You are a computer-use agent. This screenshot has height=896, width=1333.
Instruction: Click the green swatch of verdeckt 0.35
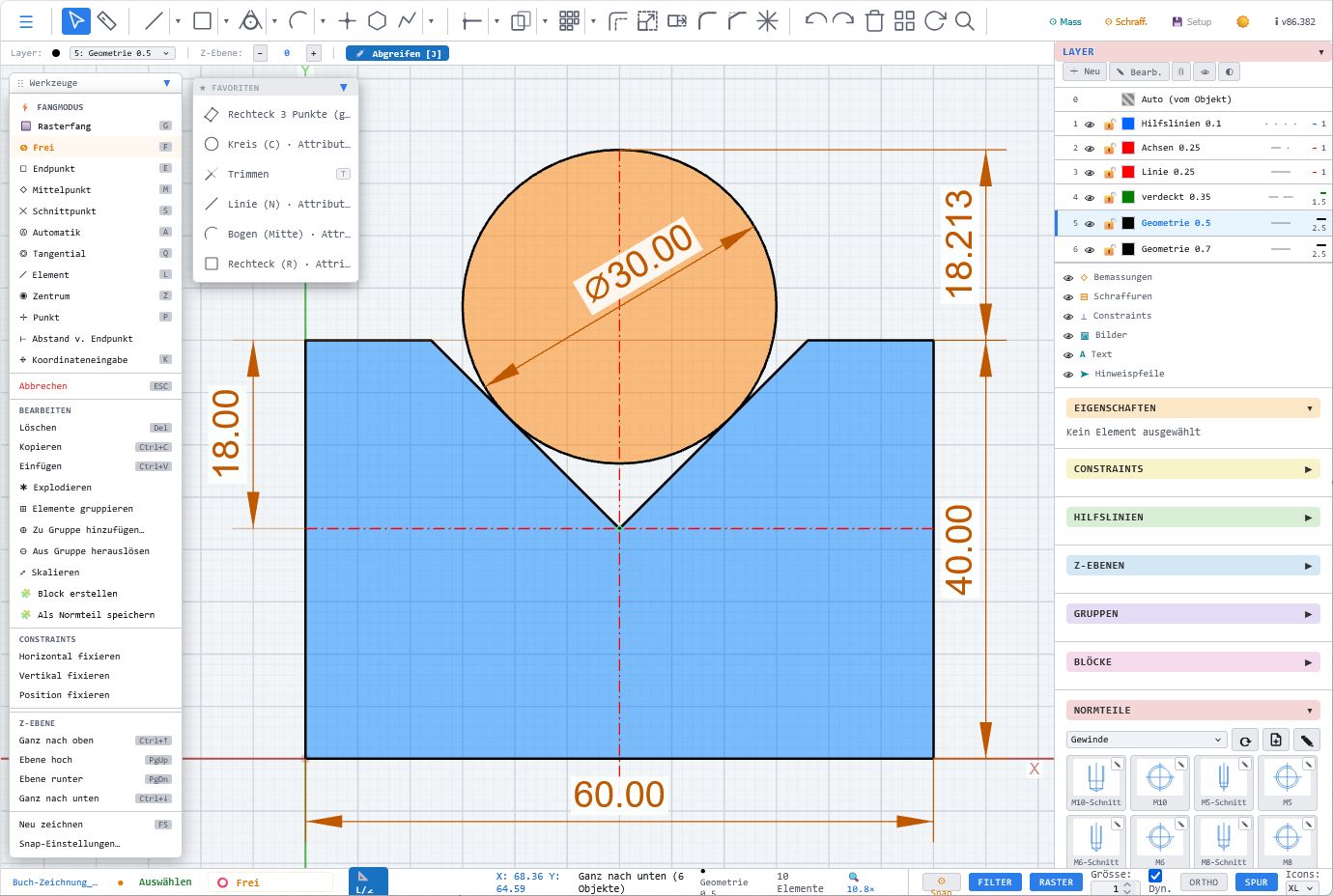(x=1127, y=197)
